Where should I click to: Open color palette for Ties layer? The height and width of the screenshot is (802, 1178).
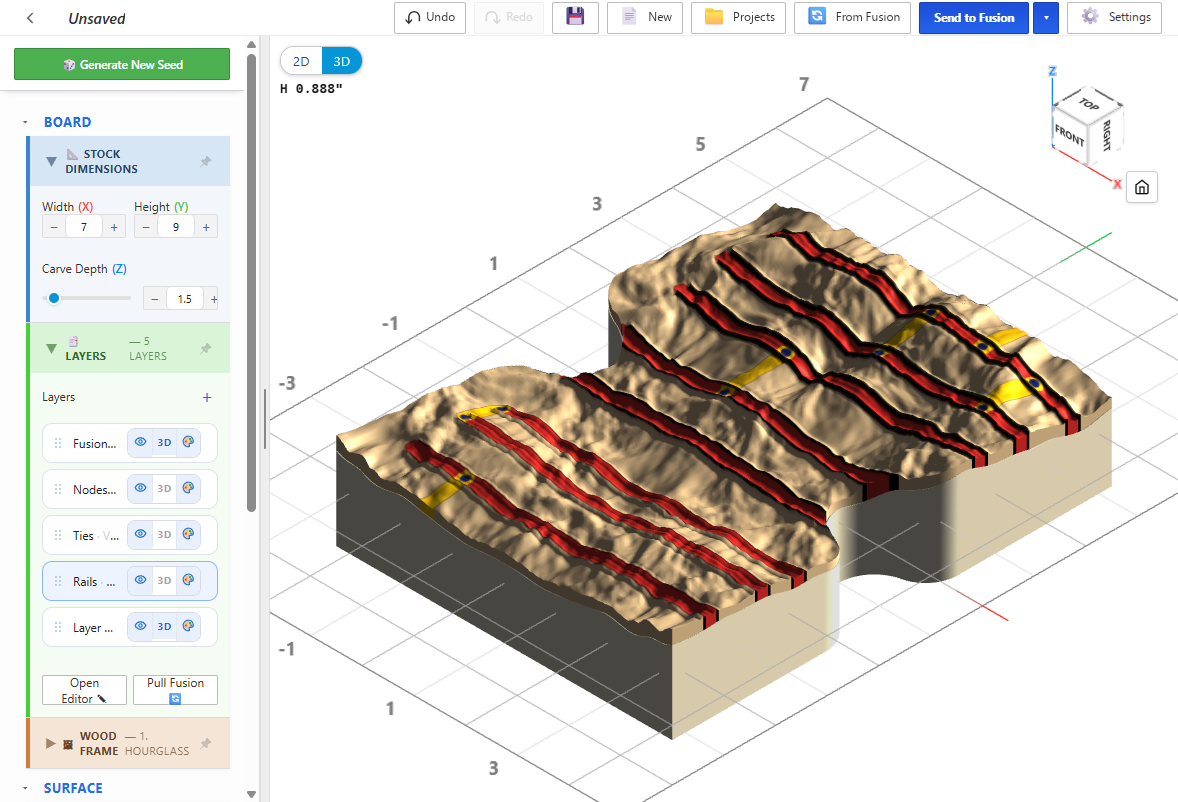[189, 535]
